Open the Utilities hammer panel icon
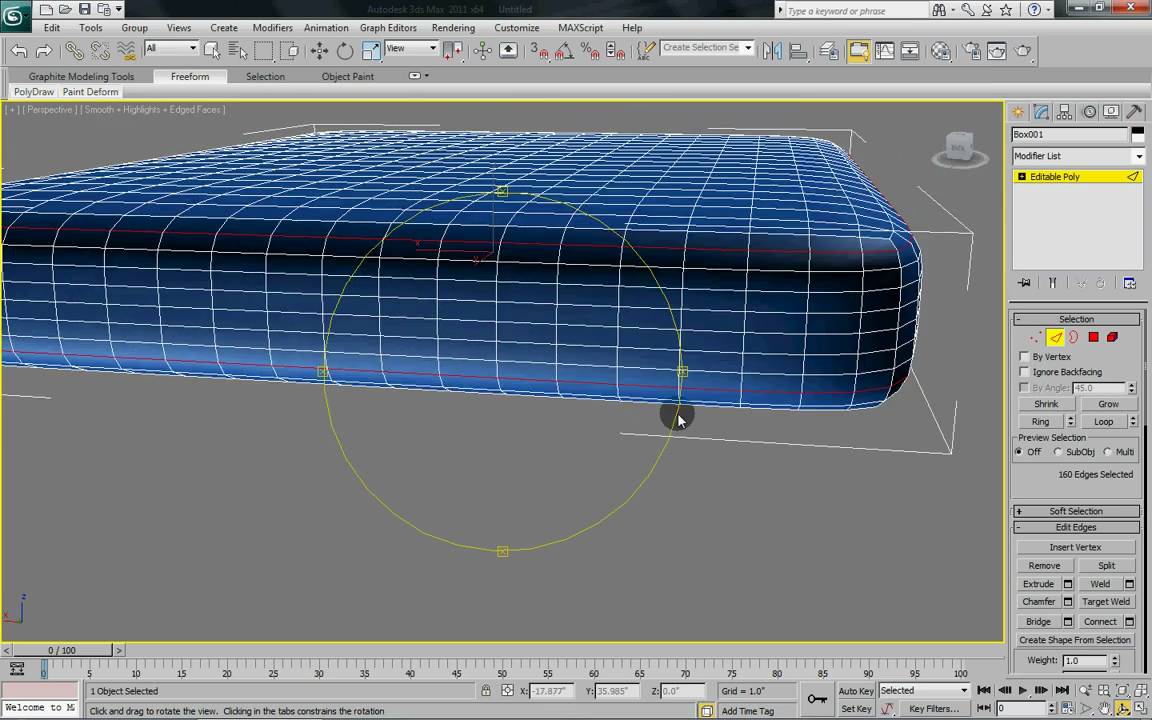Screen dimensions: 1152x720 pyautogui.click(x=1134, y=112)
